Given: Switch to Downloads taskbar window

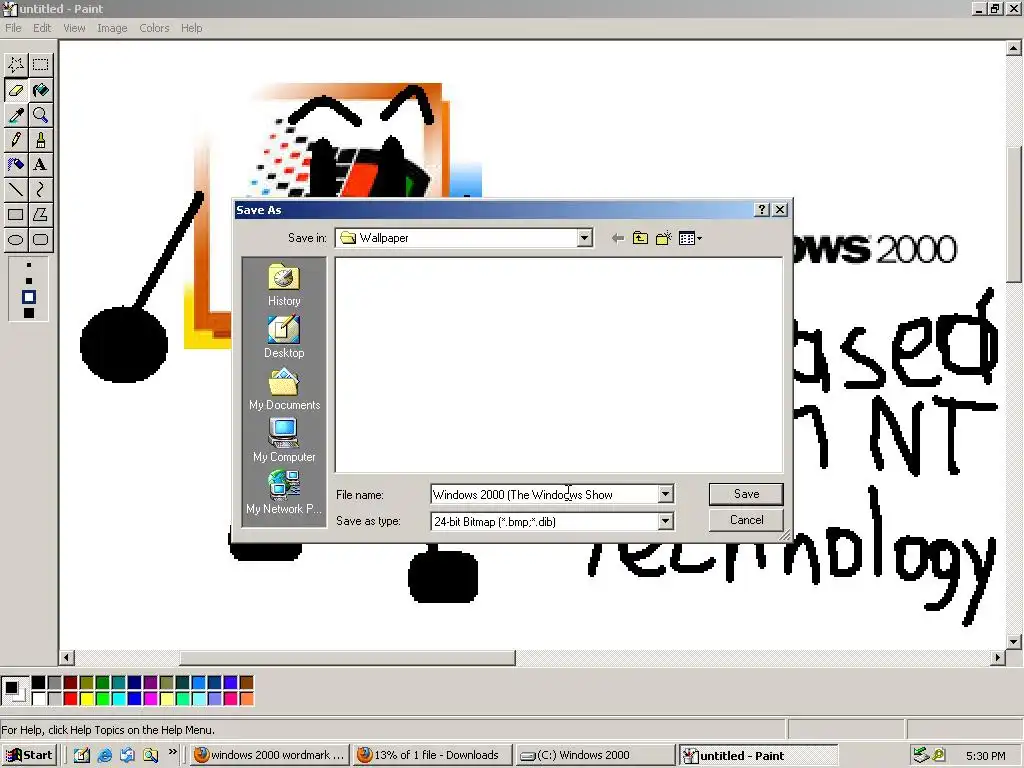Looking at the screenshot, I should point(432,755).
